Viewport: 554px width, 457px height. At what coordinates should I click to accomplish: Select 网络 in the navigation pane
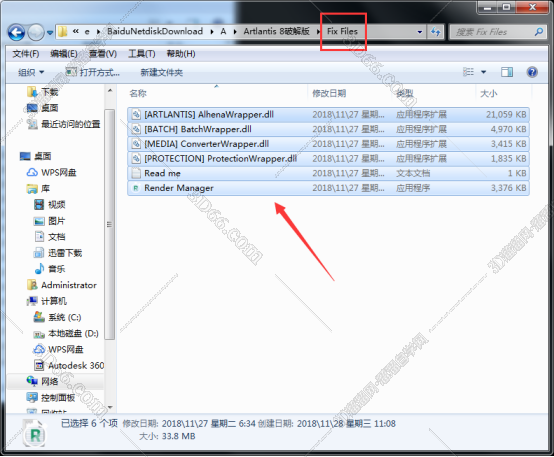tap(49, 382)
